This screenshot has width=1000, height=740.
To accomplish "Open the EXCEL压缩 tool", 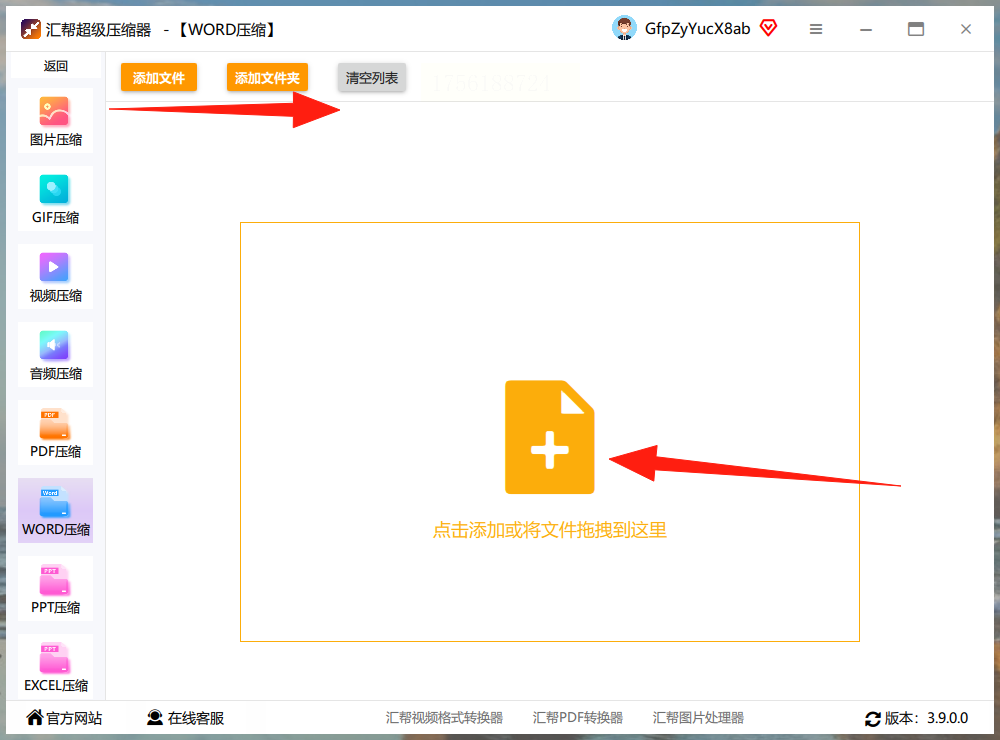I will tap(55, 667).
